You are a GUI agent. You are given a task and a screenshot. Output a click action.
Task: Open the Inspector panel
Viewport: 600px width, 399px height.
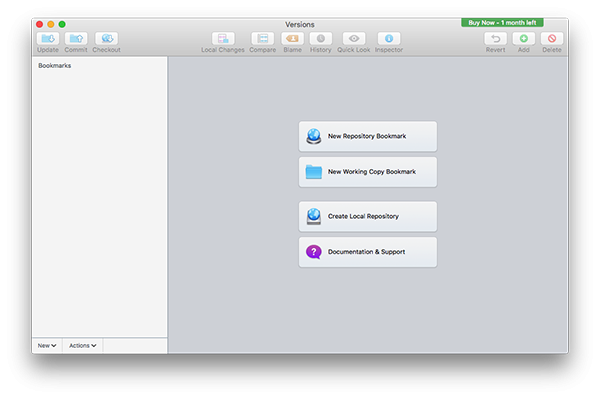tap(389, 39)
